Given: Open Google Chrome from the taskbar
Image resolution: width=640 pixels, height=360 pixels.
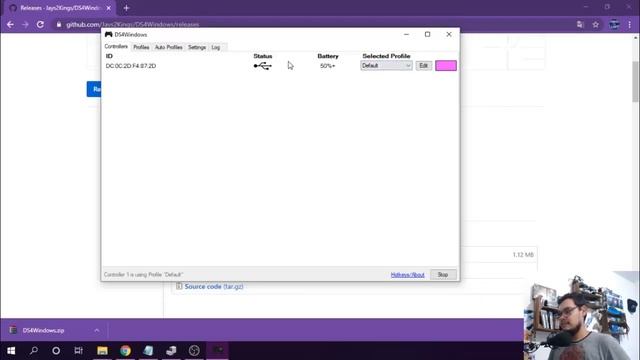Looking at the screenshot, I should click(x=125, y=350).
